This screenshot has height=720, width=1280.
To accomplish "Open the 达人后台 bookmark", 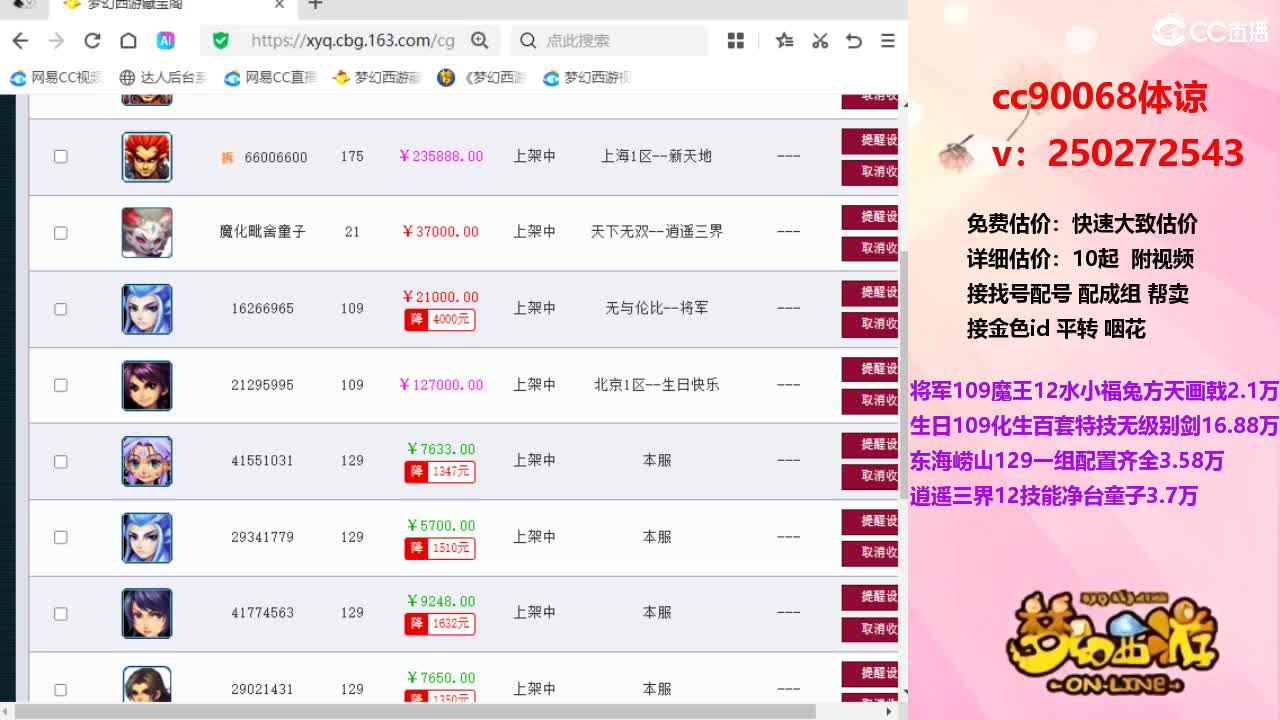I will [163, 78].
